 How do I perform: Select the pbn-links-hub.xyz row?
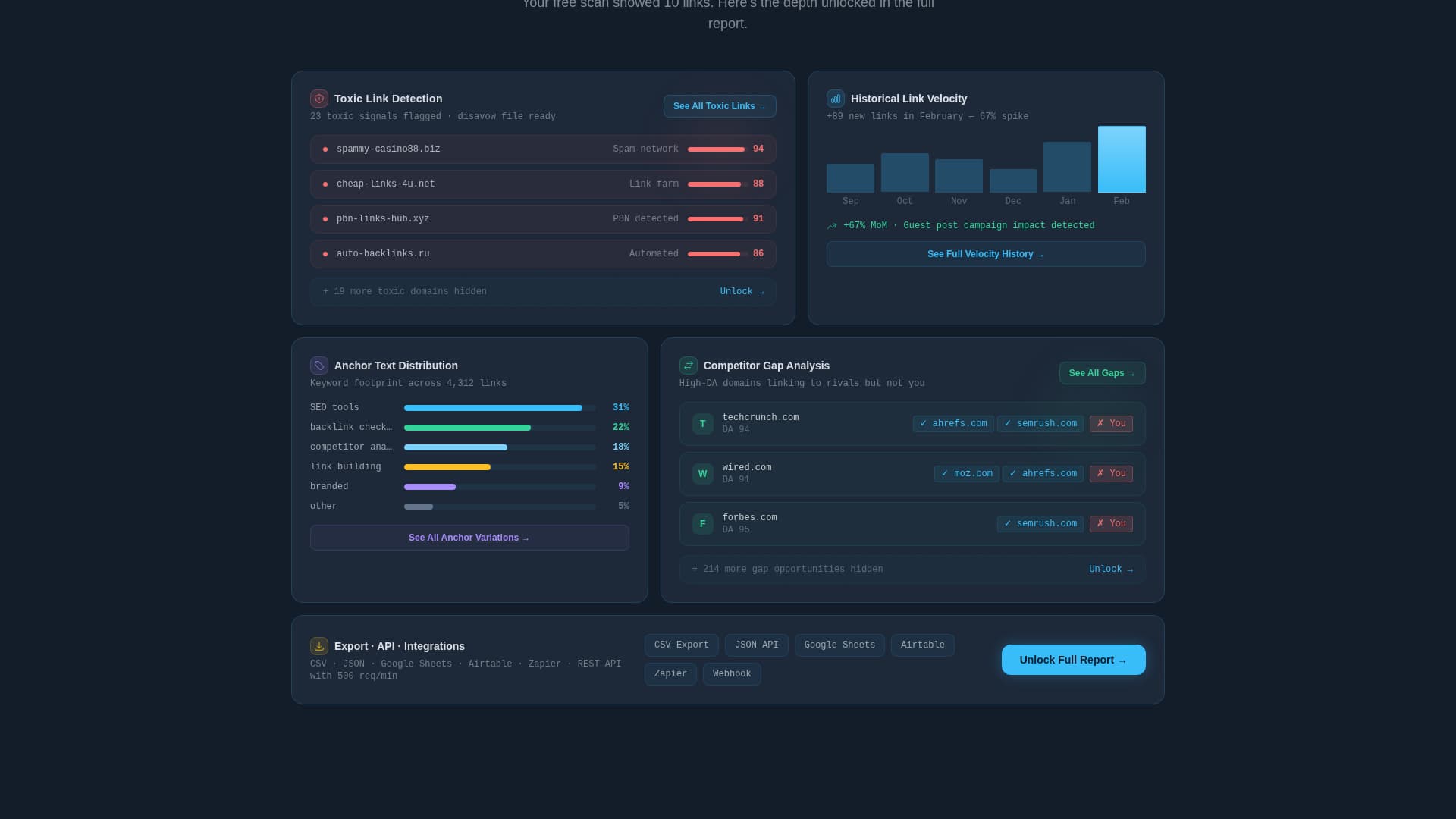pyautogui.click(x=543, y=219)
